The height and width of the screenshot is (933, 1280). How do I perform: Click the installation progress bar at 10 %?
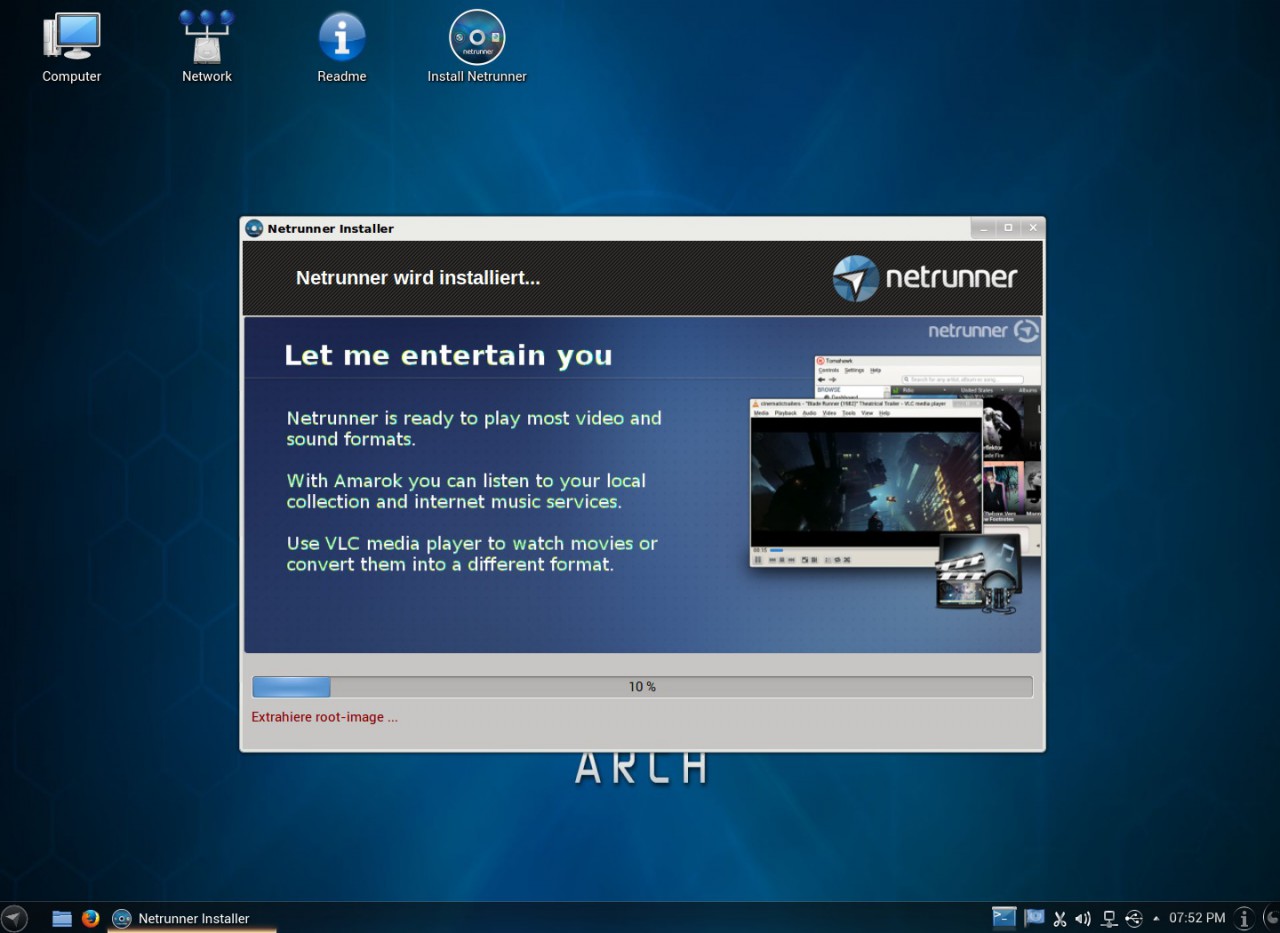(642, 687)
